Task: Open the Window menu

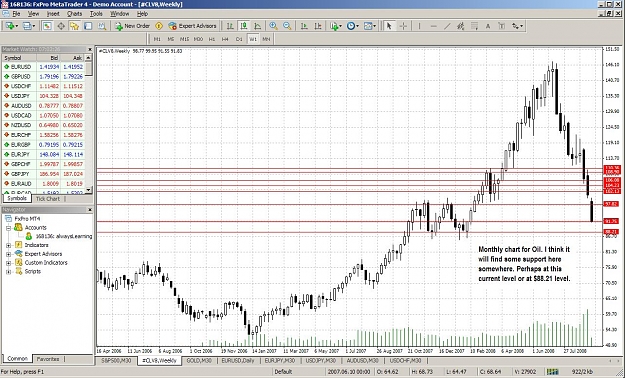Action: pyautogui.click(x=120, y=14)
